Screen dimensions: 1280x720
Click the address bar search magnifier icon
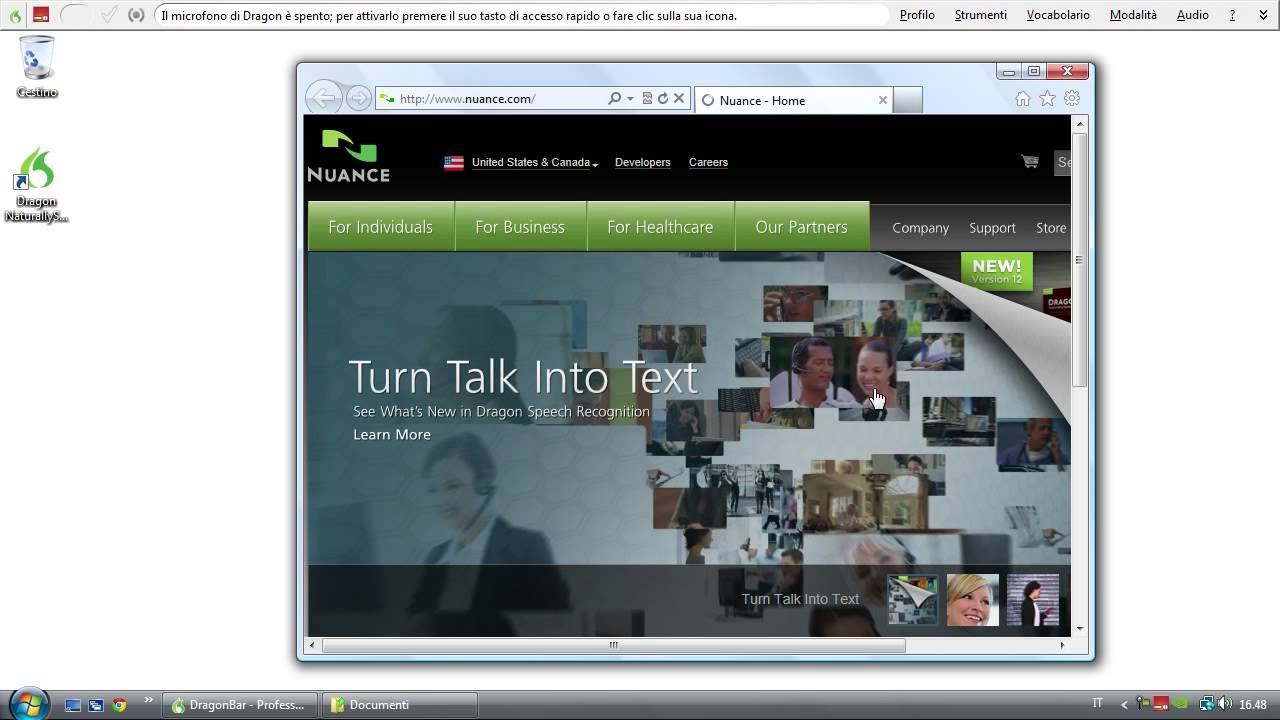[614, 98]
